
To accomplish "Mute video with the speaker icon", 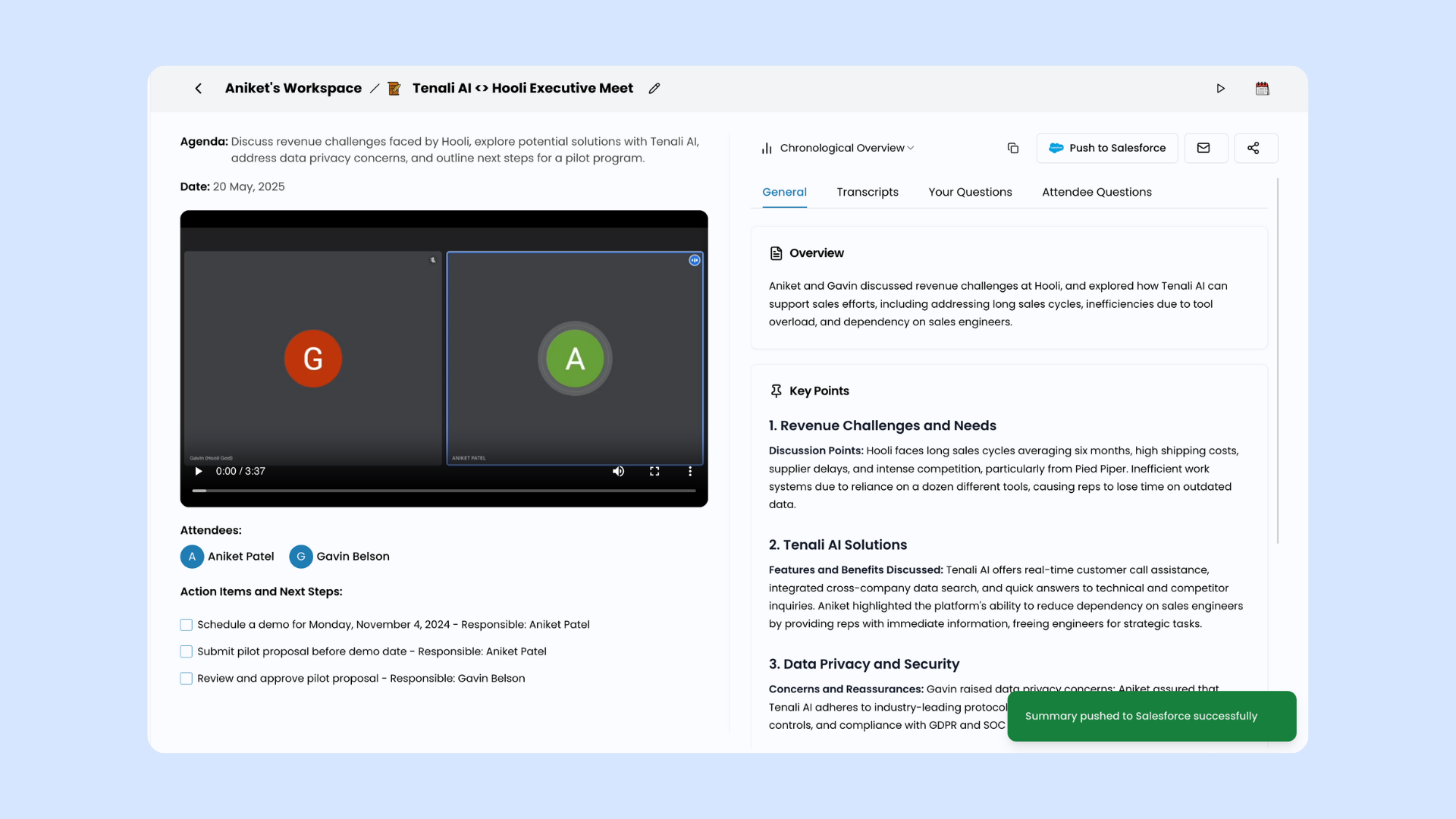I will click(x=618, y=471).
